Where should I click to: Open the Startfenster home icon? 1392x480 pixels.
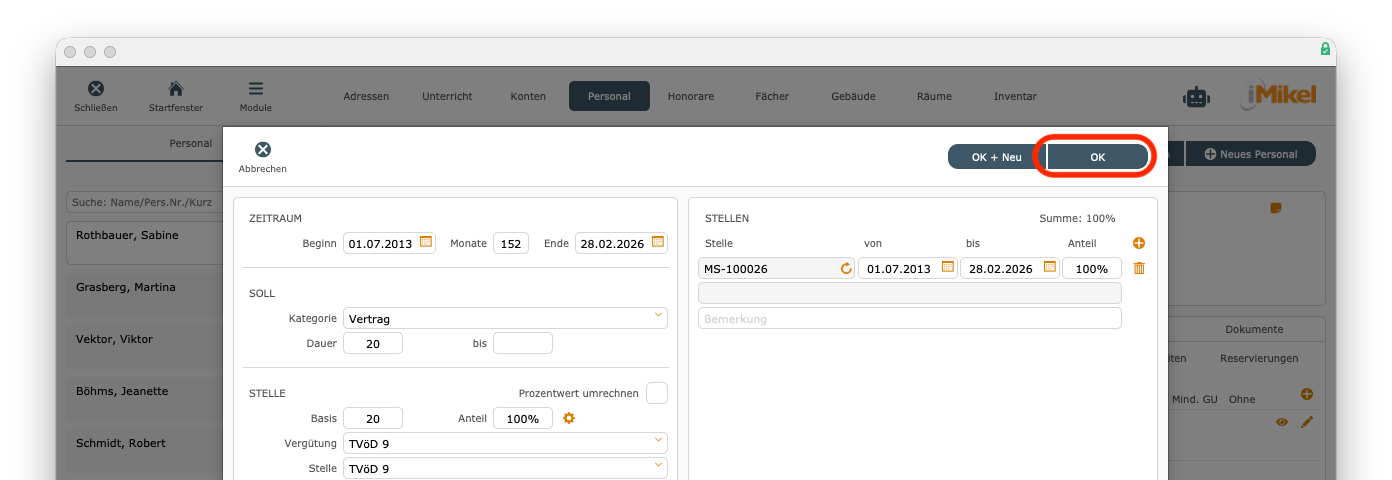[x=175, y=89]
